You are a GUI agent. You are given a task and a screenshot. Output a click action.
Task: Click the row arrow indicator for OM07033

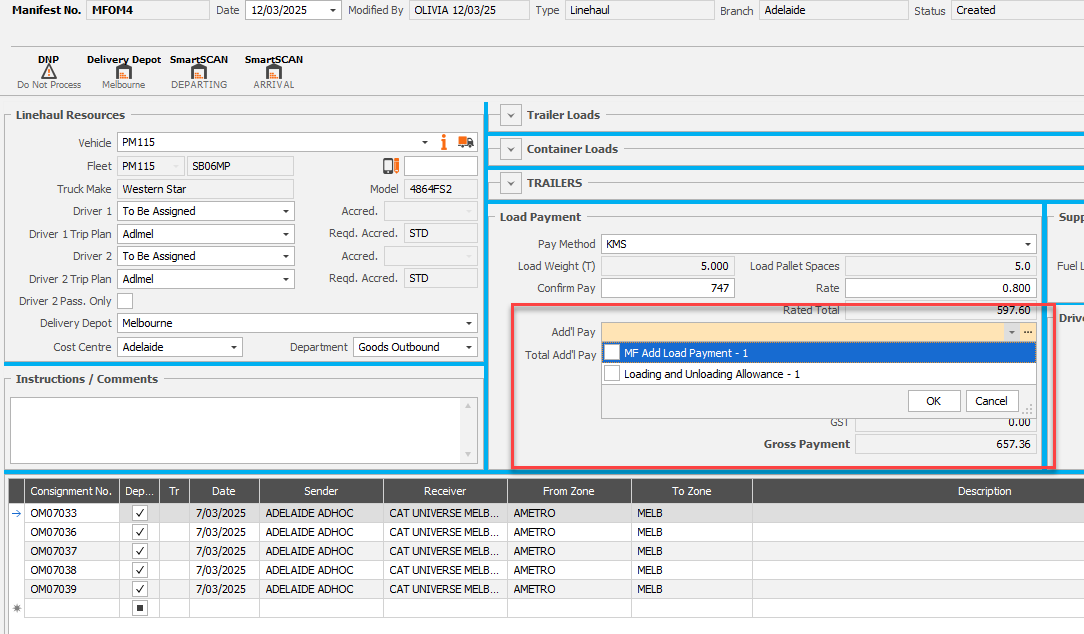(17, 514)
